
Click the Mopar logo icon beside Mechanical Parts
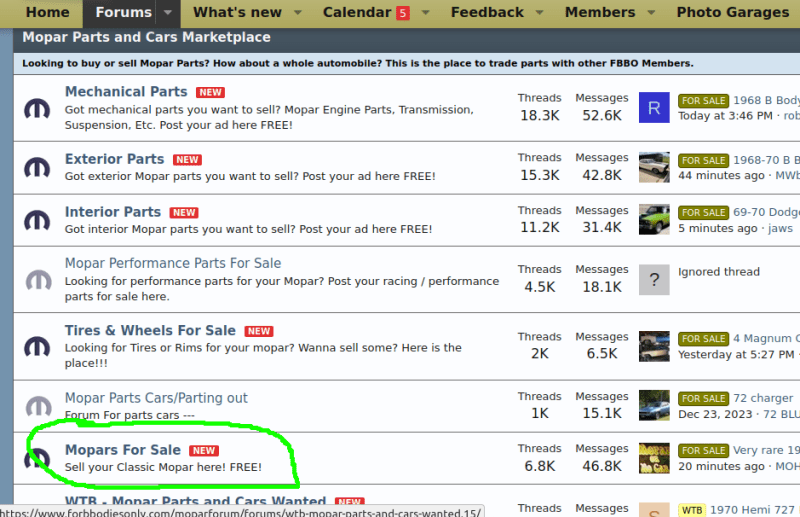37,109
